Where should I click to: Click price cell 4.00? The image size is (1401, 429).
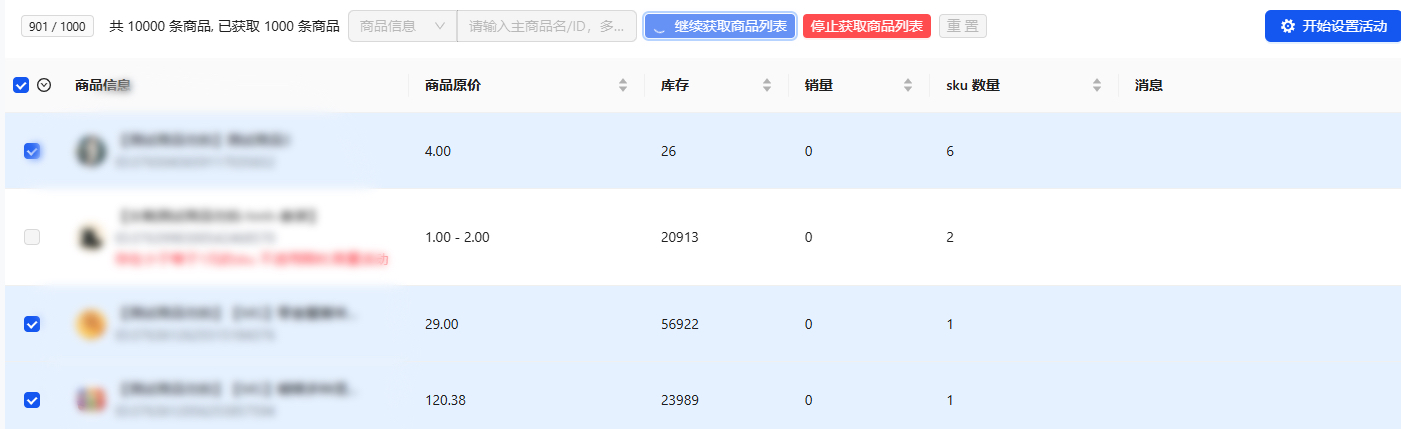tap(438, 151)
